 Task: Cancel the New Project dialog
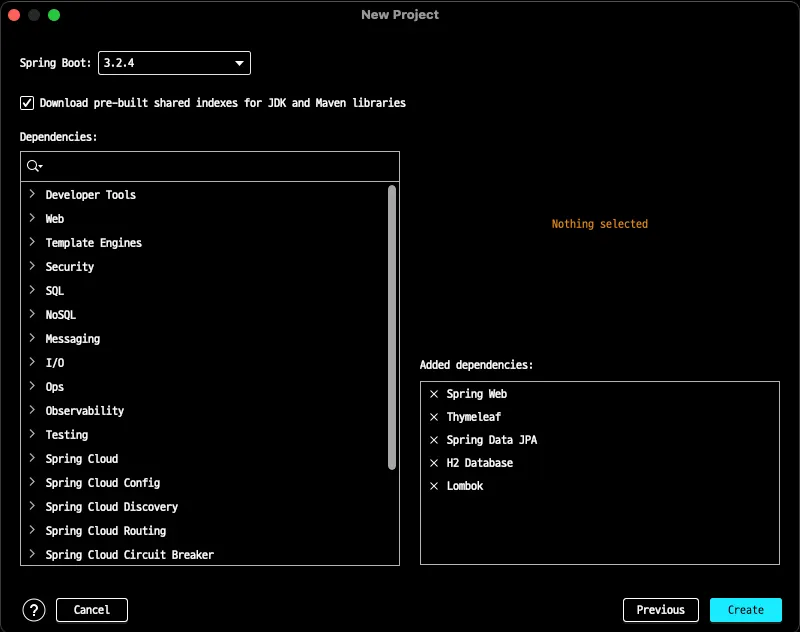pyautogui.click(x=92, y=610)
